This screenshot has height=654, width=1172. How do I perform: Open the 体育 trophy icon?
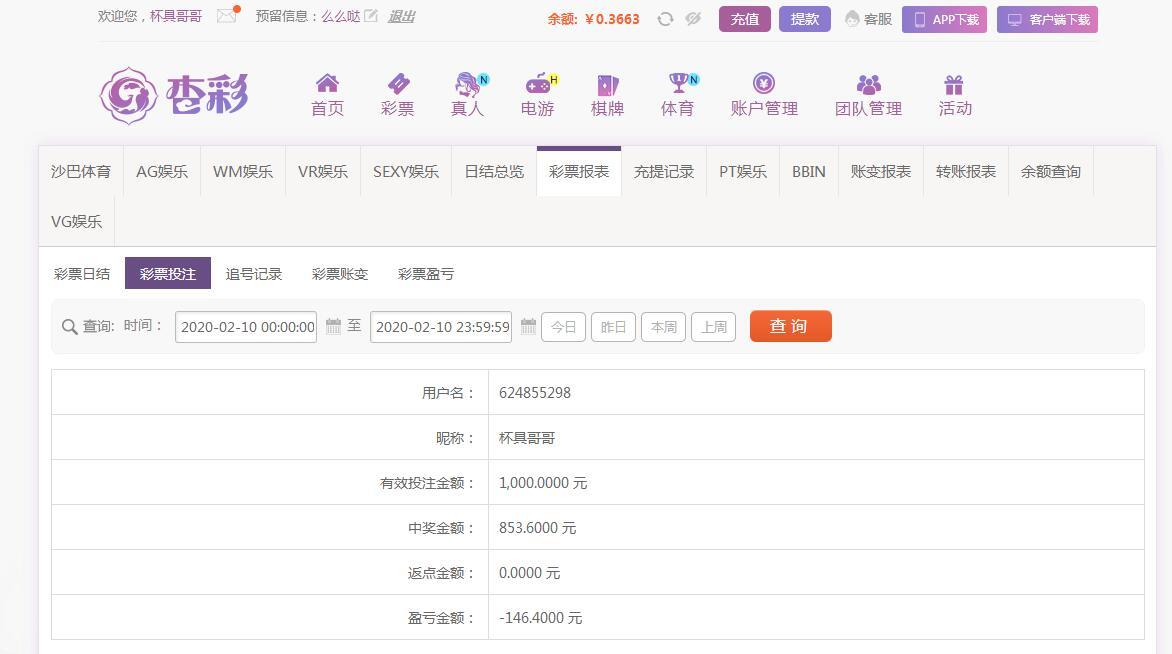click(x=678, y=84)
